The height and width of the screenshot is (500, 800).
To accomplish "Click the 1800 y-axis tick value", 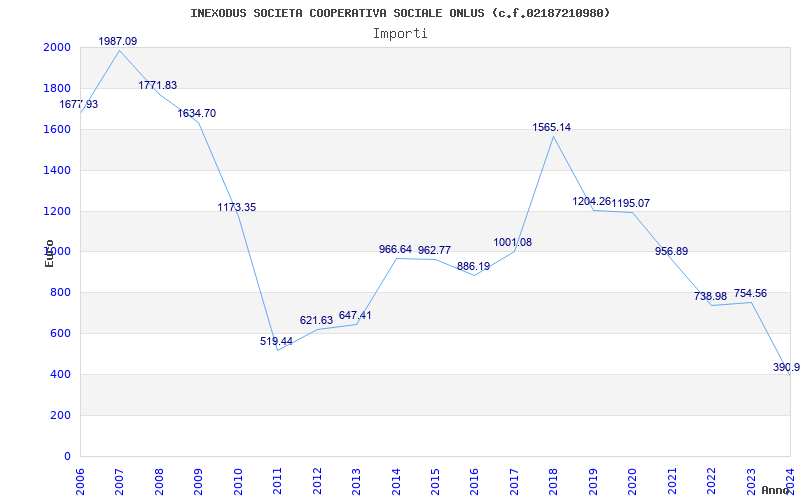I will pyautogui.click(x=57, y=88).
